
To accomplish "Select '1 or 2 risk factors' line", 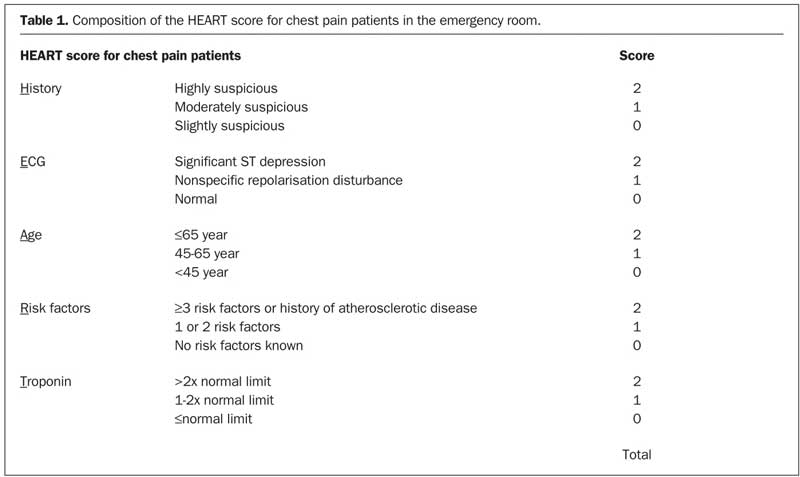I will pyautogui.click(x=228, y=327).
